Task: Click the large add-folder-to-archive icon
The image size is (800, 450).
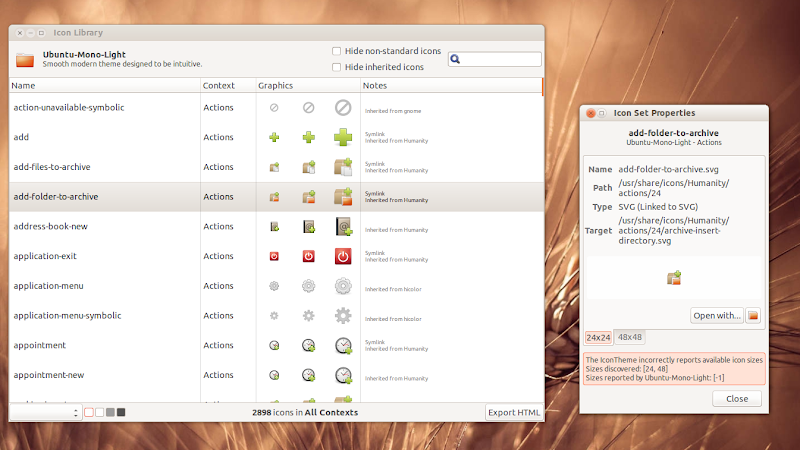Action: coord(343,196)
